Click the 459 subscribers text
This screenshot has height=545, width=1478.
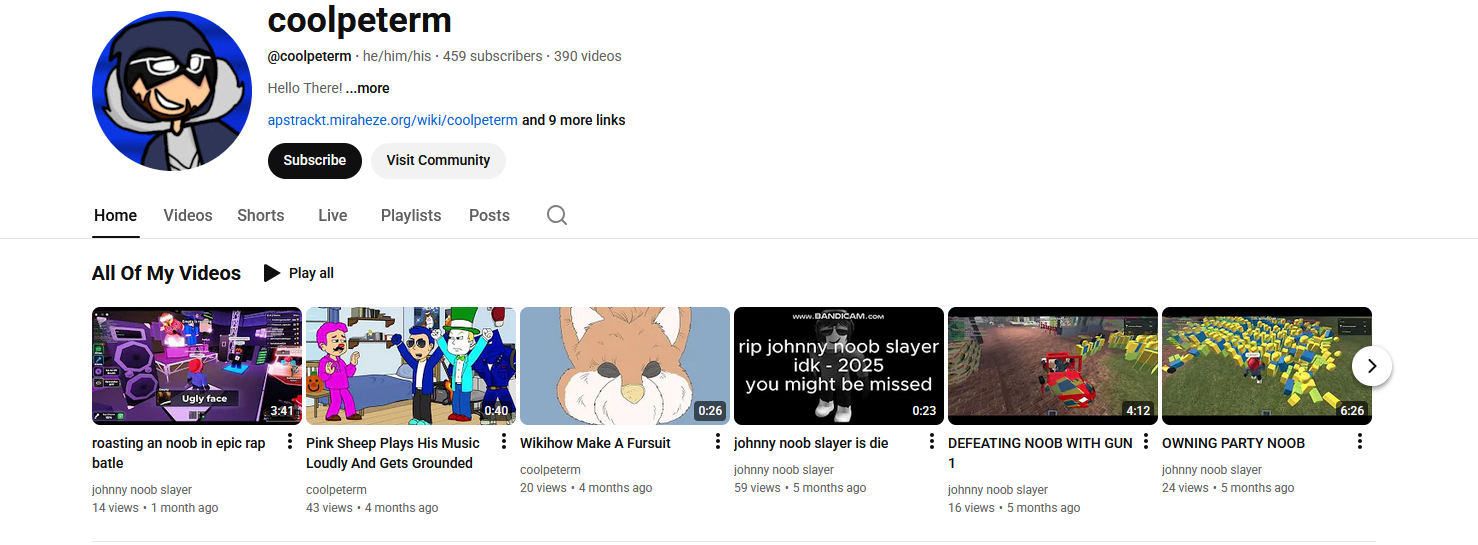click(493, 56)
